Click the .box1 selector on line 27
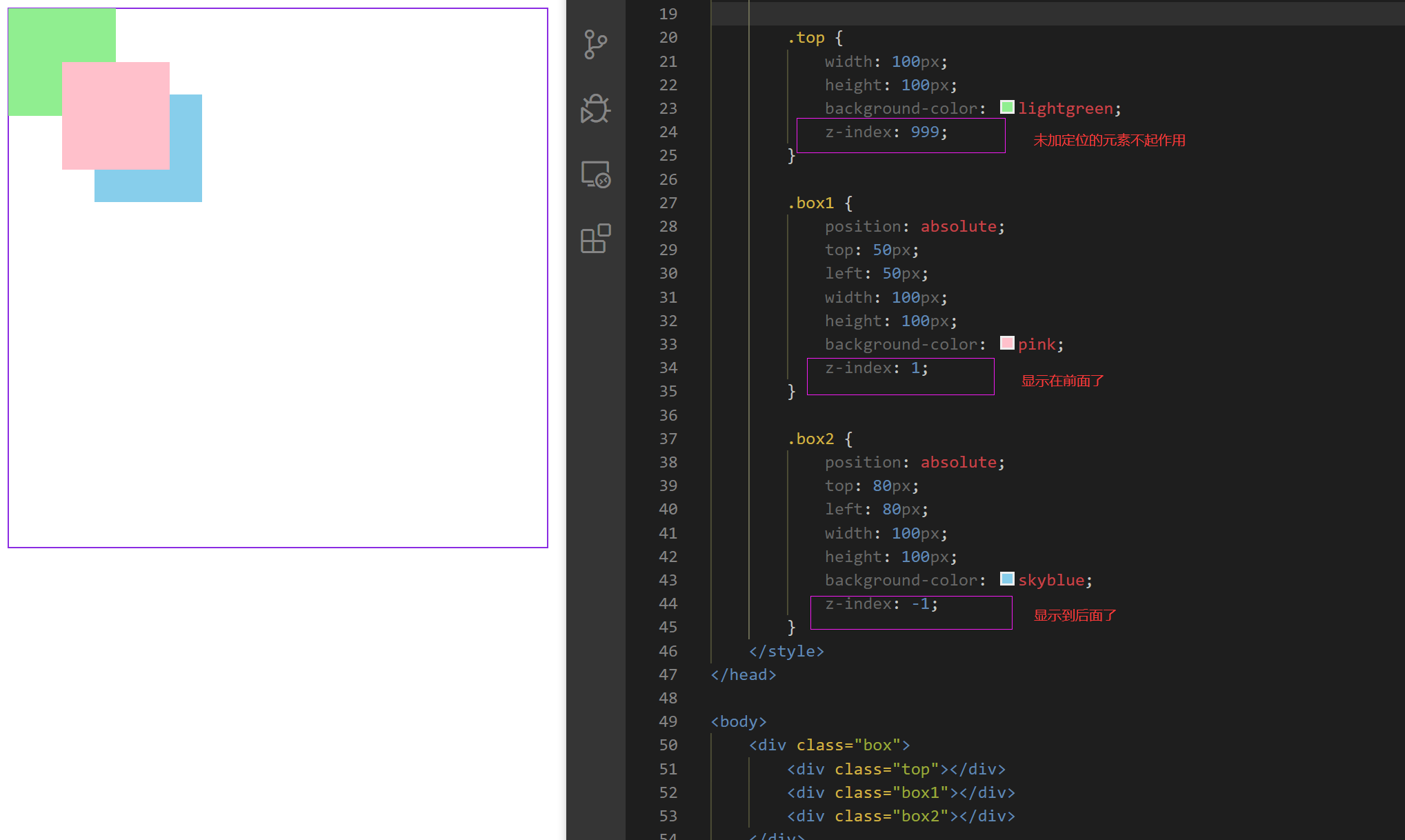Viewport: 1405px width, 840px height. pyautogui.click(x=810, y=203)
